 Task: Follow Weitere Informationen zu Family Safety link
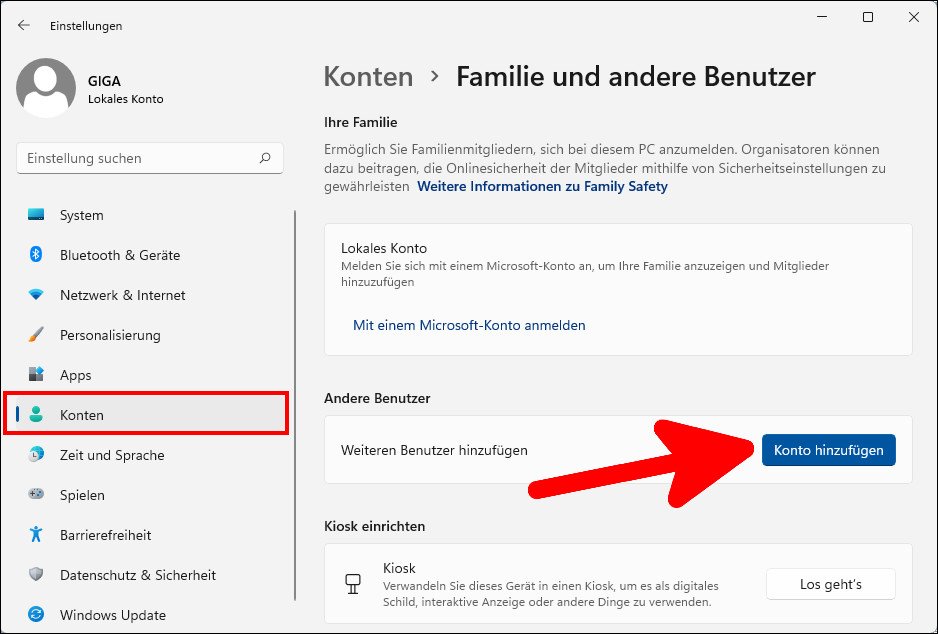[x=542, y=186]
